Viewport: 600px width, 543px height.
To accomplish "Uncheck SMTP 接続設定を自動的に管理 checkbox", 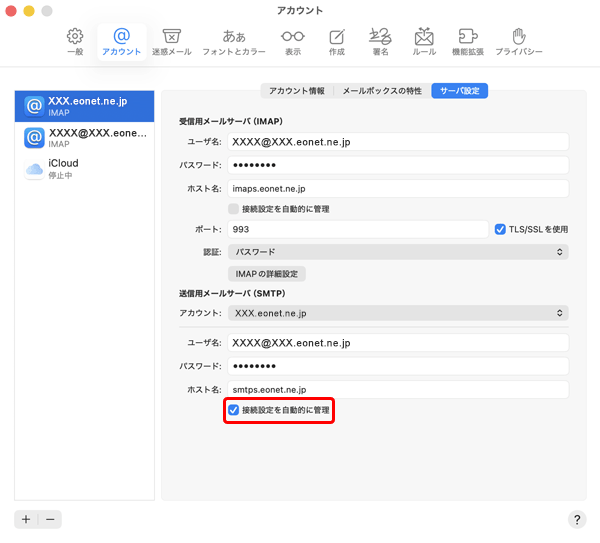I will [234, 410].
